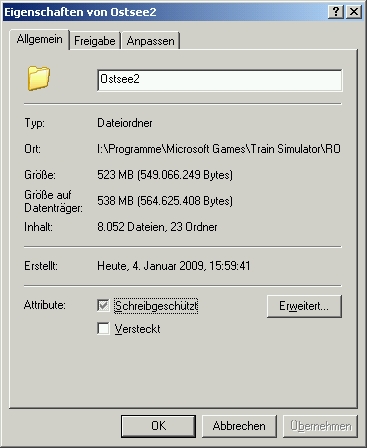Open the question mark help button
Image resolution: width=367 pixels, height=448 pixels.
[x=336, y=12]
